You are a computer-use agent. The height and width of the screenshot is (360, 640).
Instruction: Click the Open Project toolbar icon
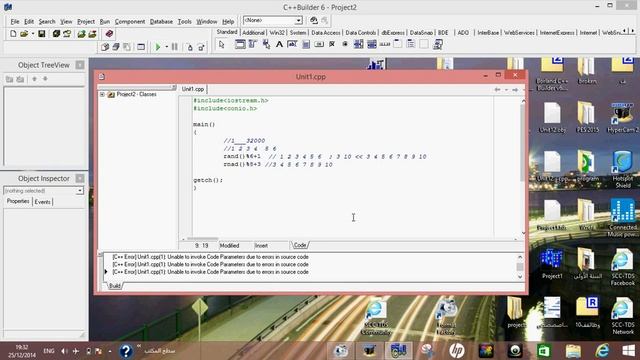67,34
